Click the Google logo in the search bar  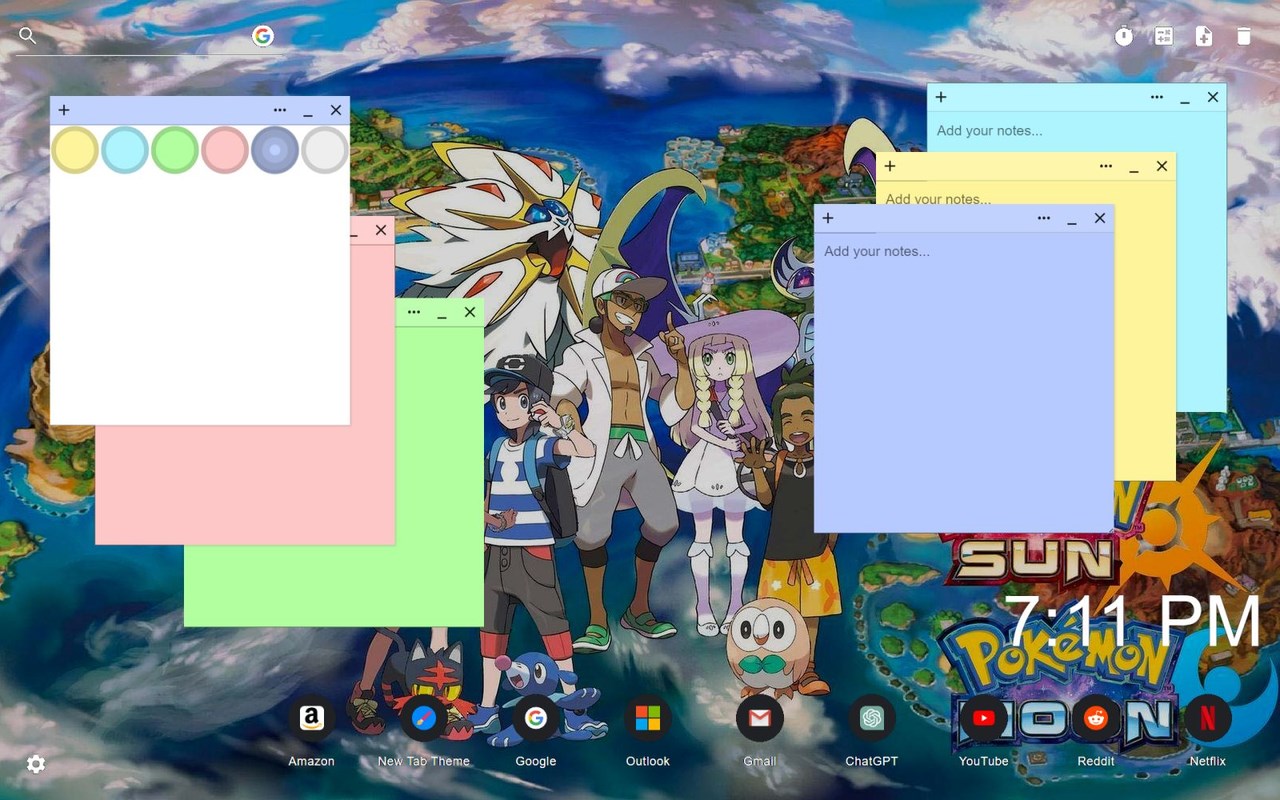coord(263,36)
